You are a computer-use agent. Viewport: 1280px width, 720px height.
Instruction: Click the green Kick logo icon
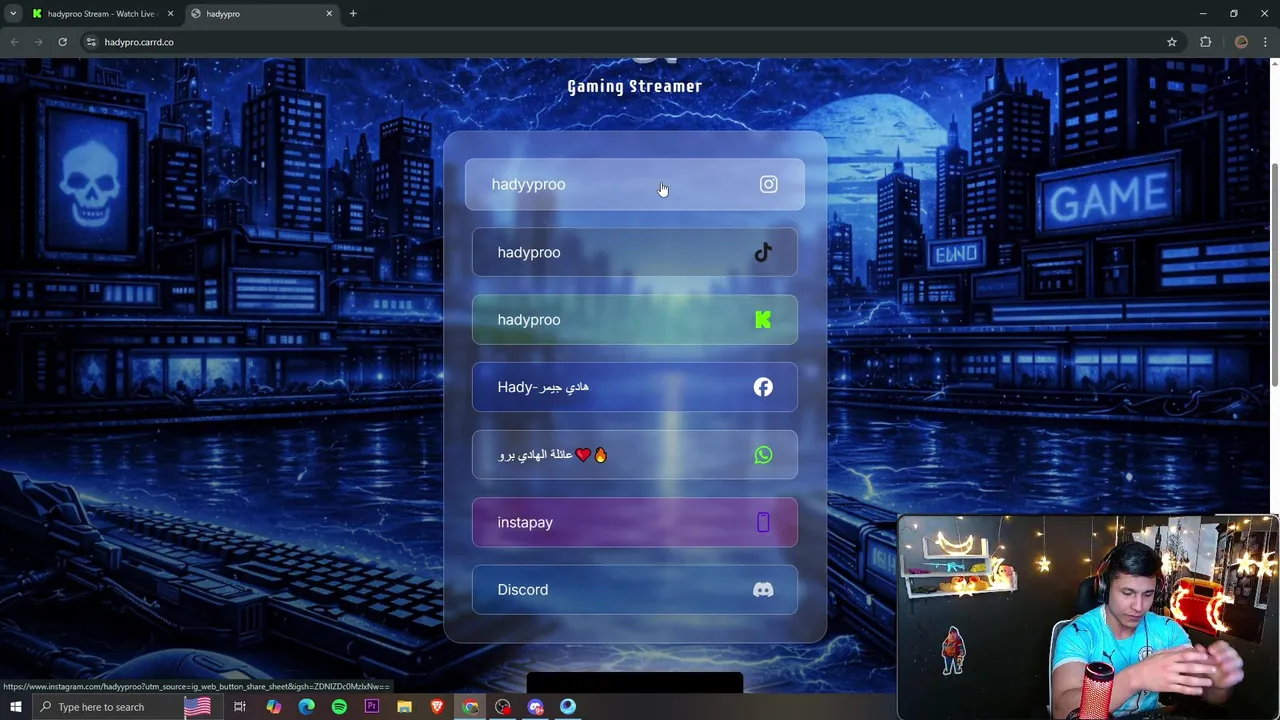763,320
